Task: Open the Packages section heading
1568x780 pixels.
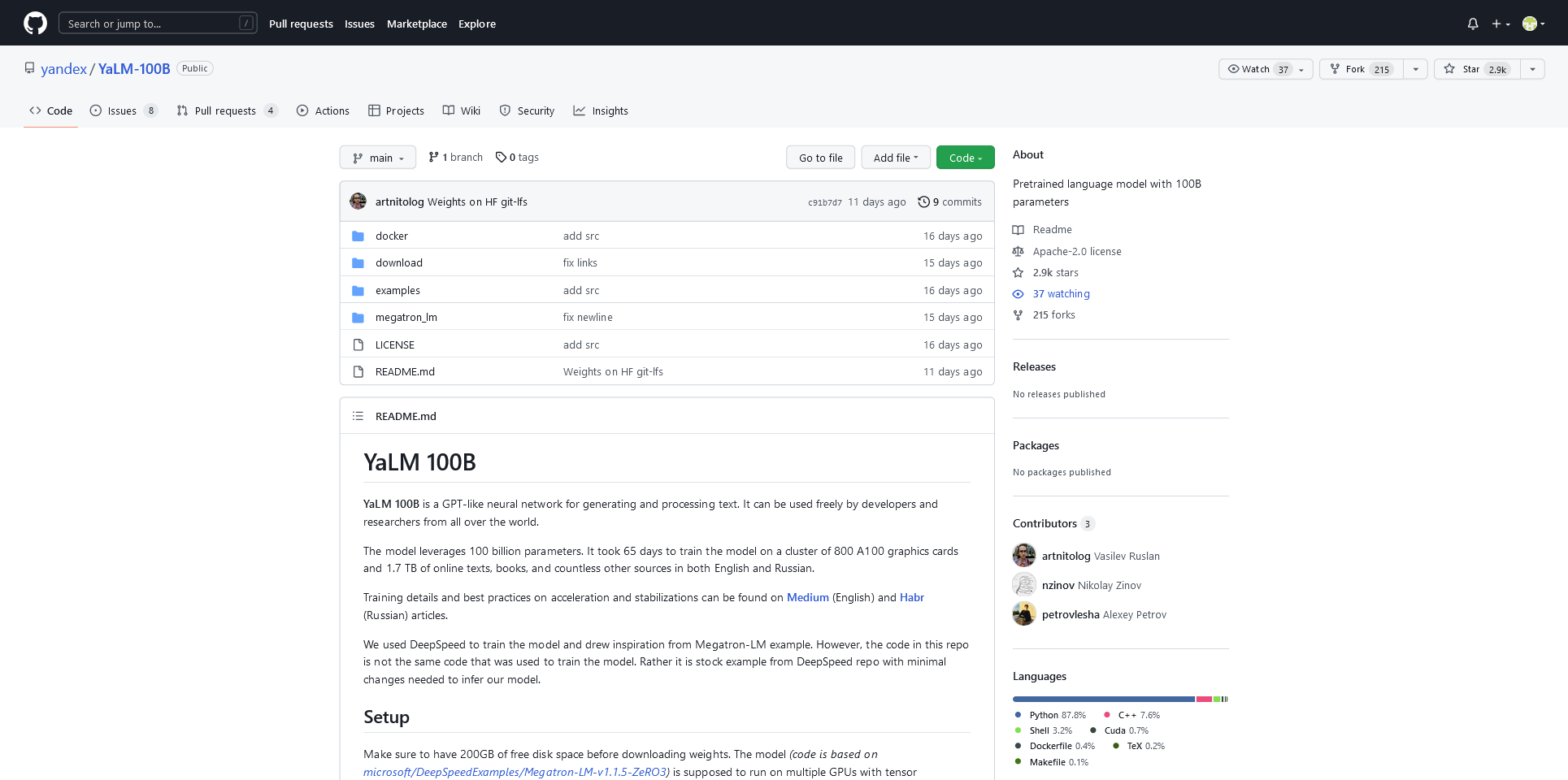Action: coord(1036,445)
